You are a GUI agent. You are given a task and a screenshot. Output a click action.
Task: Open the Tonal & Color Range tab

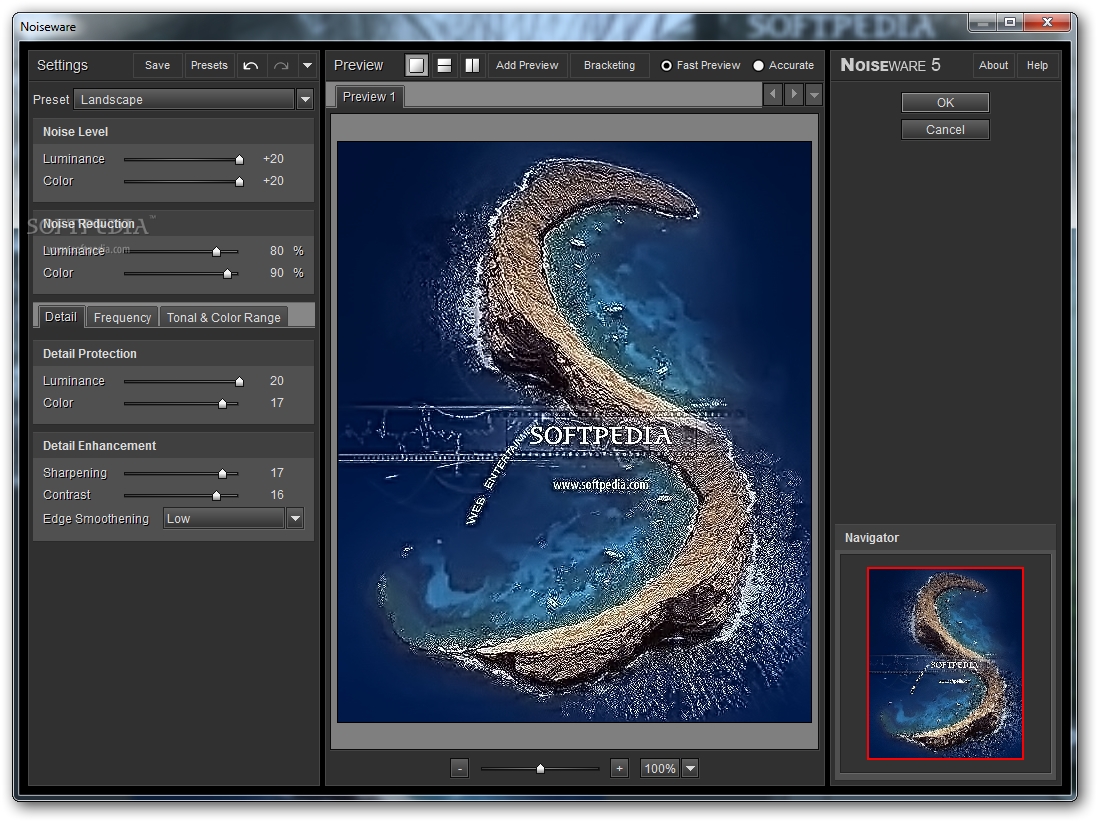coord(223,317)
